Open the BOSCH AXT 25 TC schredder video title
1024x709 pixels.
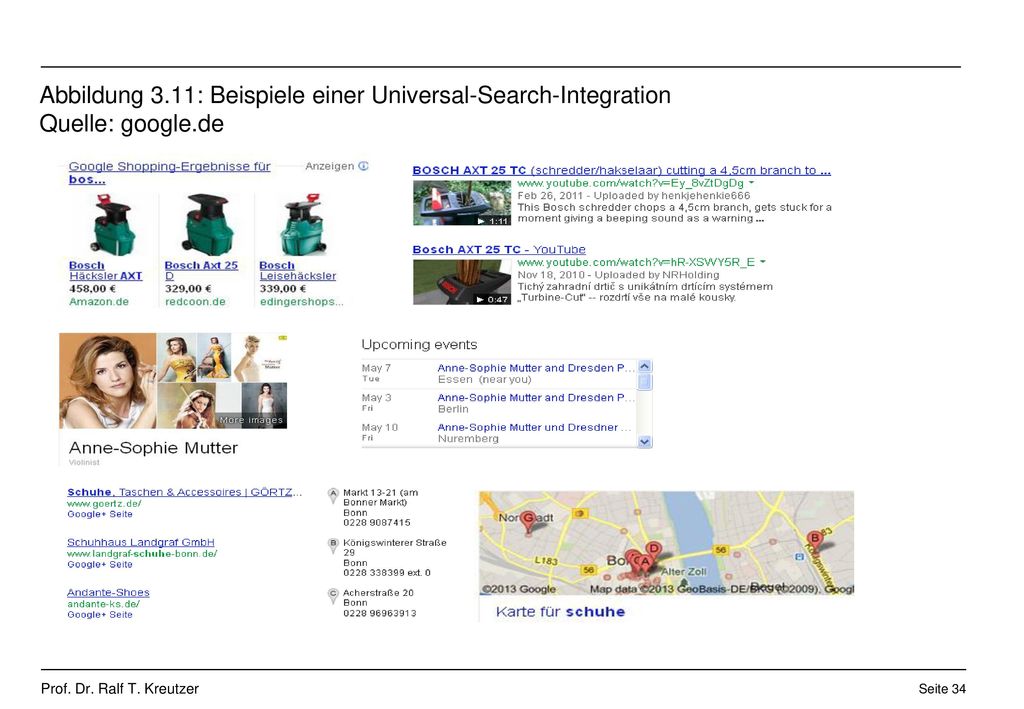click(x=621, y=170)
